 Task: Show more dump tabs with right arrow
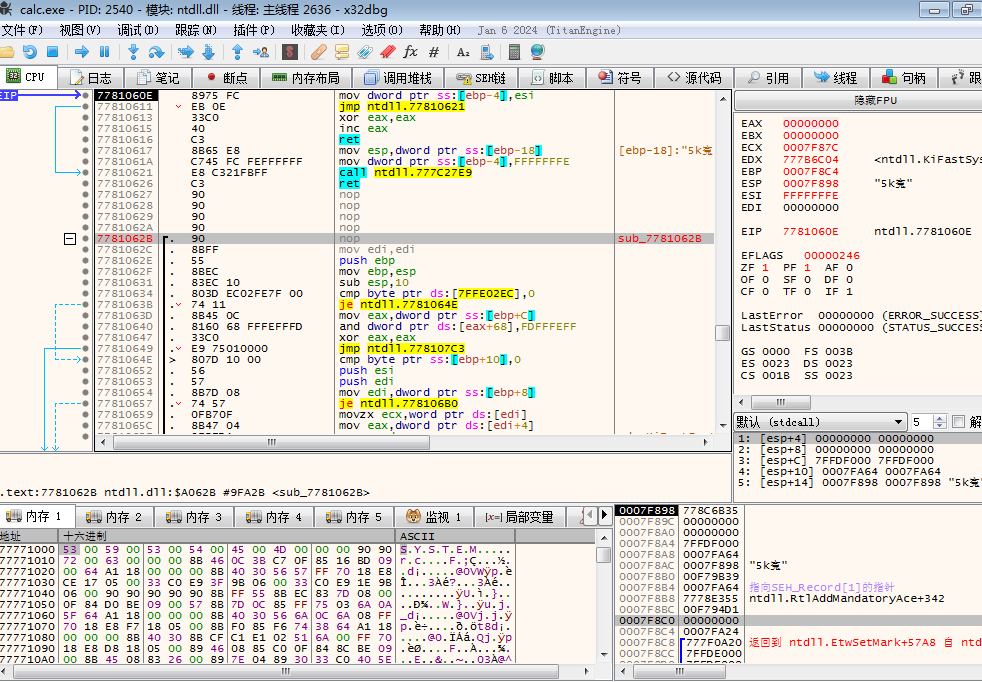pyautogui.click(x=604, y=516)
